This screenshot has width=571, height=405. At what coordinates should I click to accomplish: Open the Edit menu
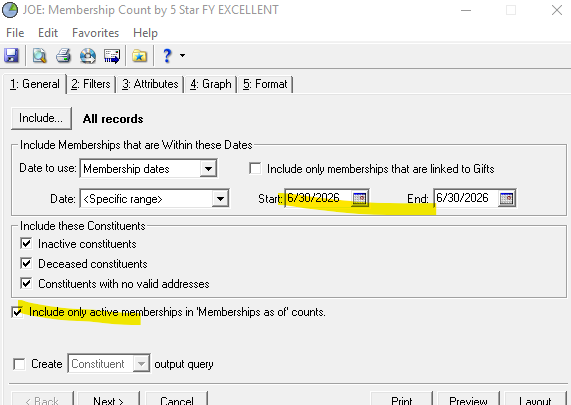pos(48,33)
